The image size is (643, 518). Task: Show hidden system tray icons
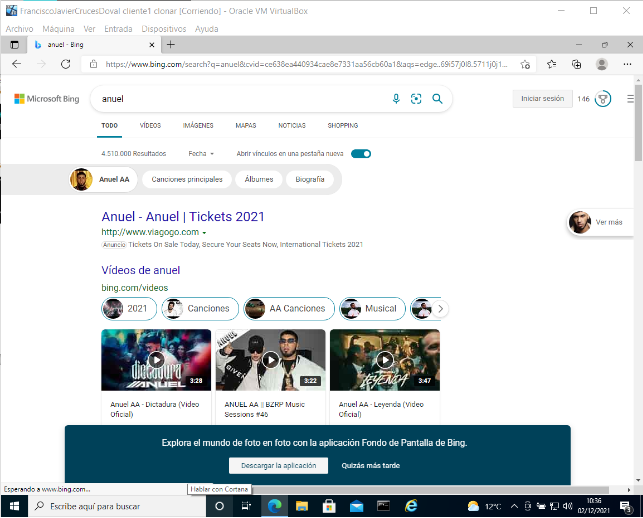click(x=514, y=506)
